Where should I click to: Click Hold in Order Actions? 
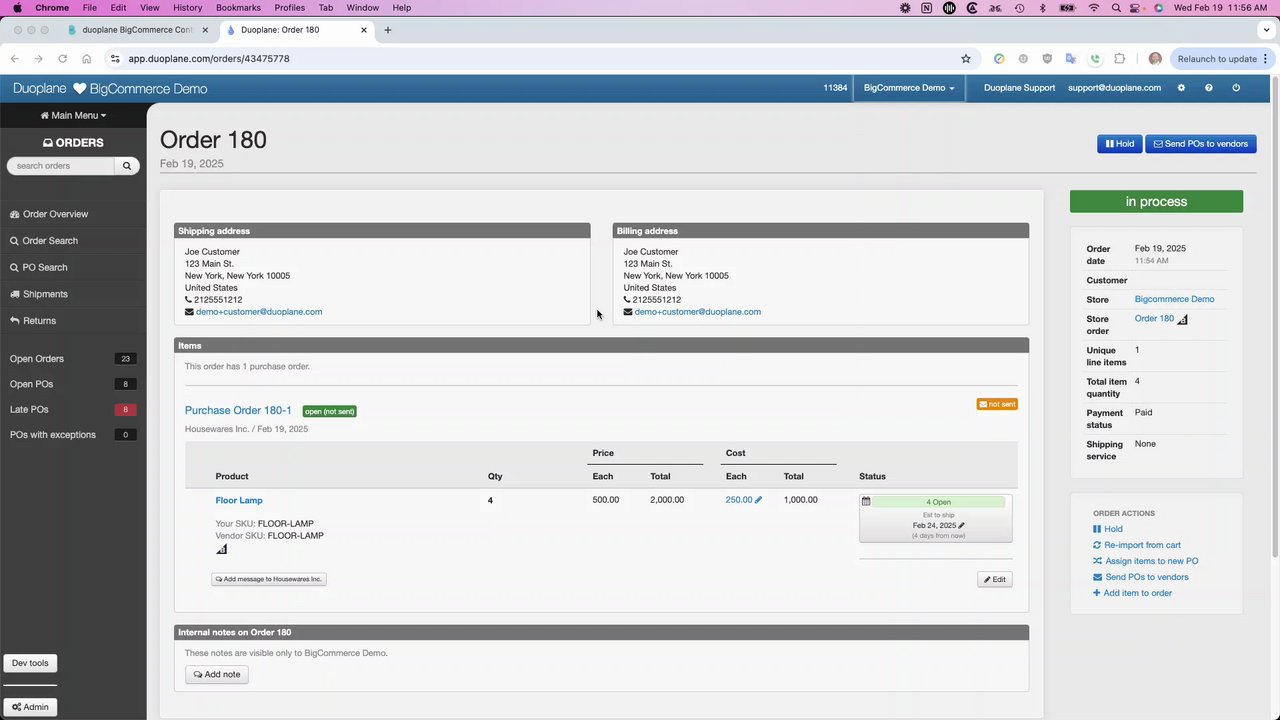1108,529
